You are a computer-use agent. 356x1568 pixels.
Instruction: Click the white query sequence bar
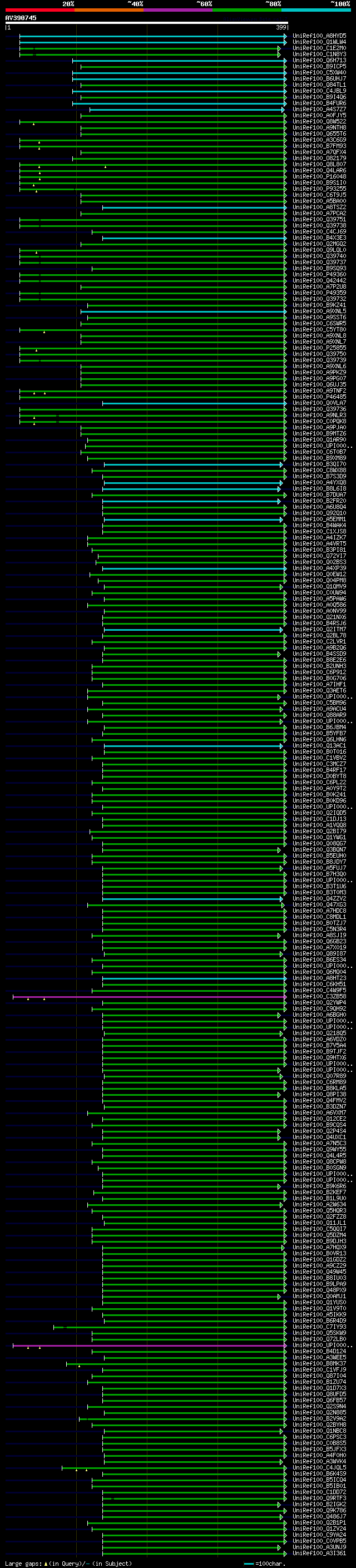(x=147, y=23)
